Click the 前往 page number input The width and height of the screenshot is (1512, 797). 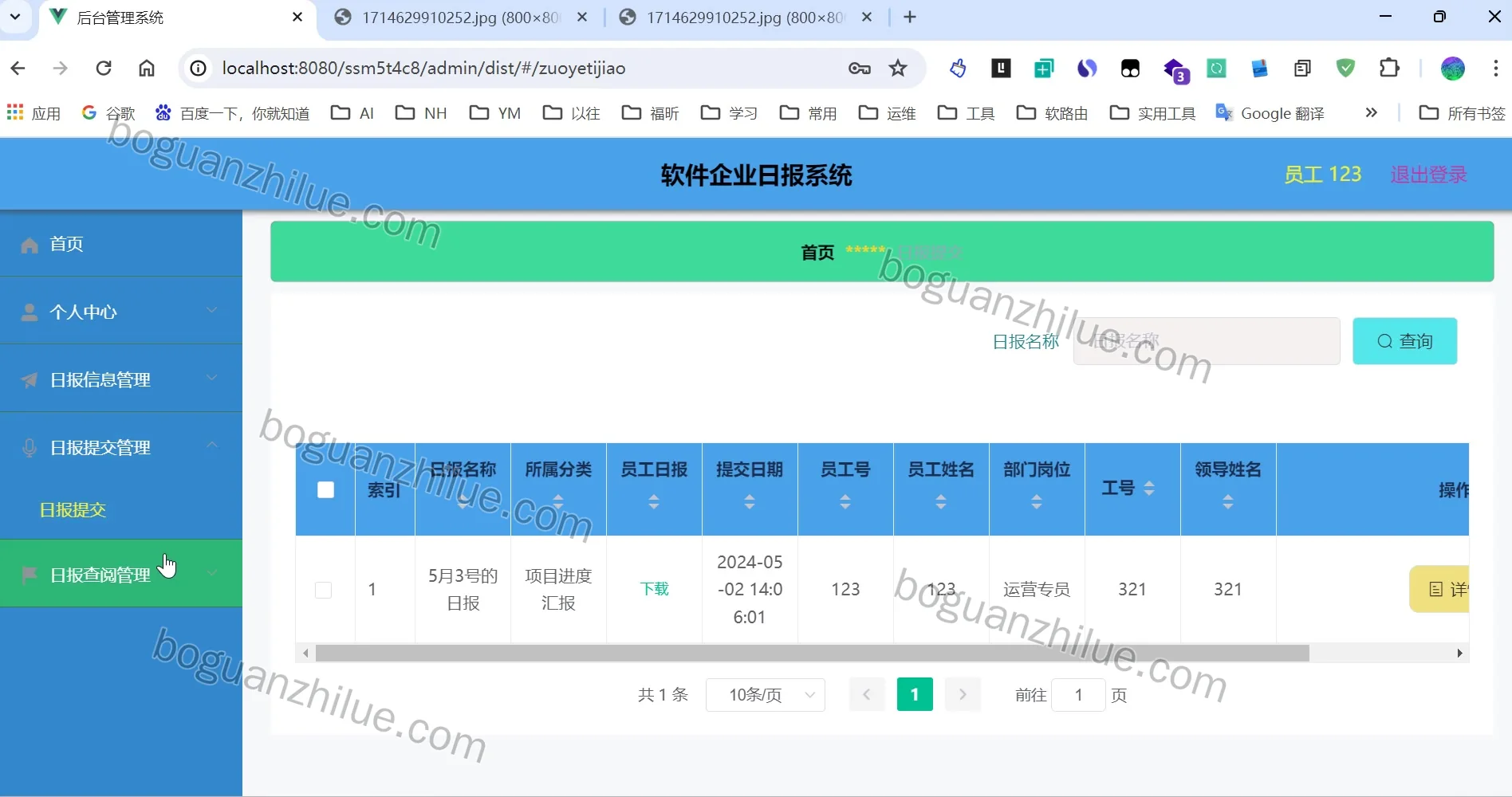pos(1078,695)
